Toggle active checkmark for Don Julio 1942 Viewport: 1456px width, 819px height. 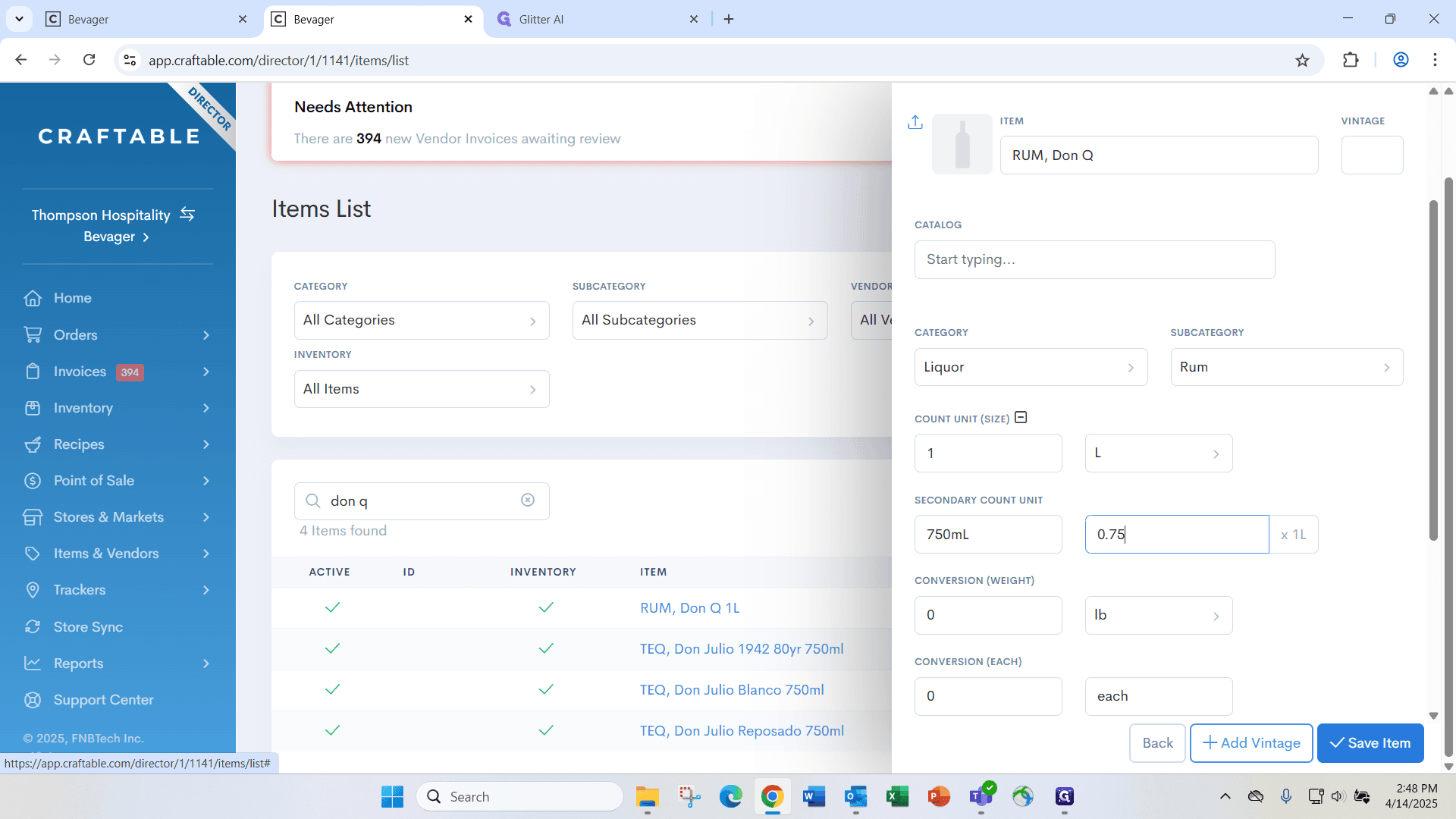pos(332,648)
